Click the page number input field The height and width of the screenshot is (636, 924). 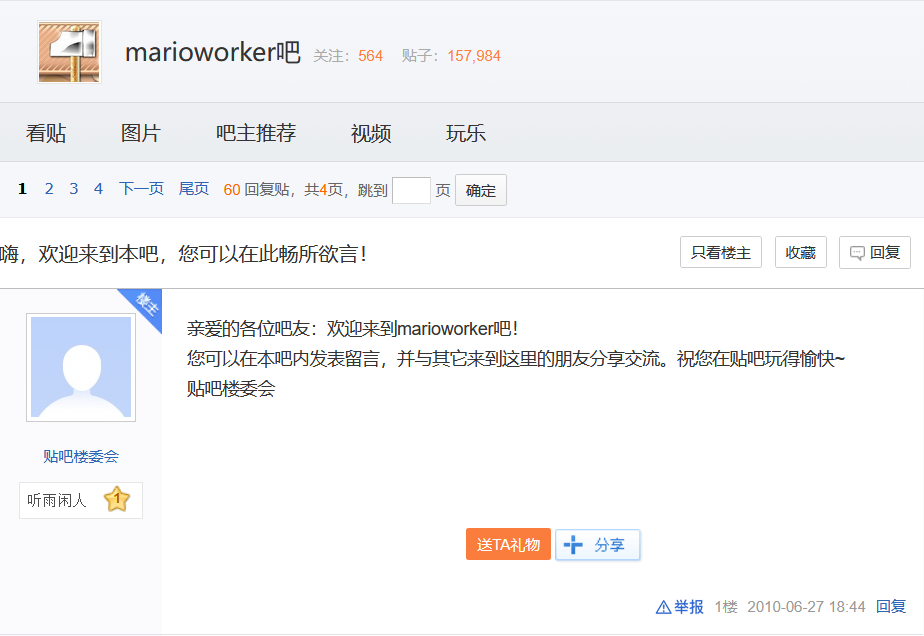411,188
